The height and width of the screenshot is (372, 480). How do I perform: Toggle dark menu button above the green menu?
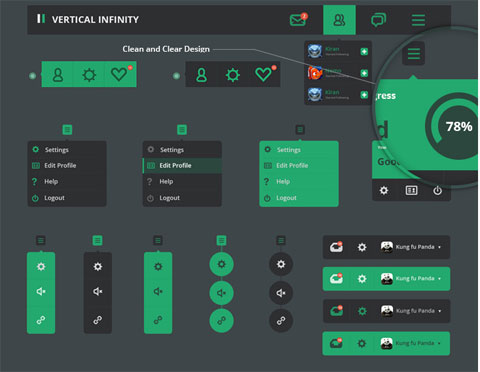(x=300, y=130)
